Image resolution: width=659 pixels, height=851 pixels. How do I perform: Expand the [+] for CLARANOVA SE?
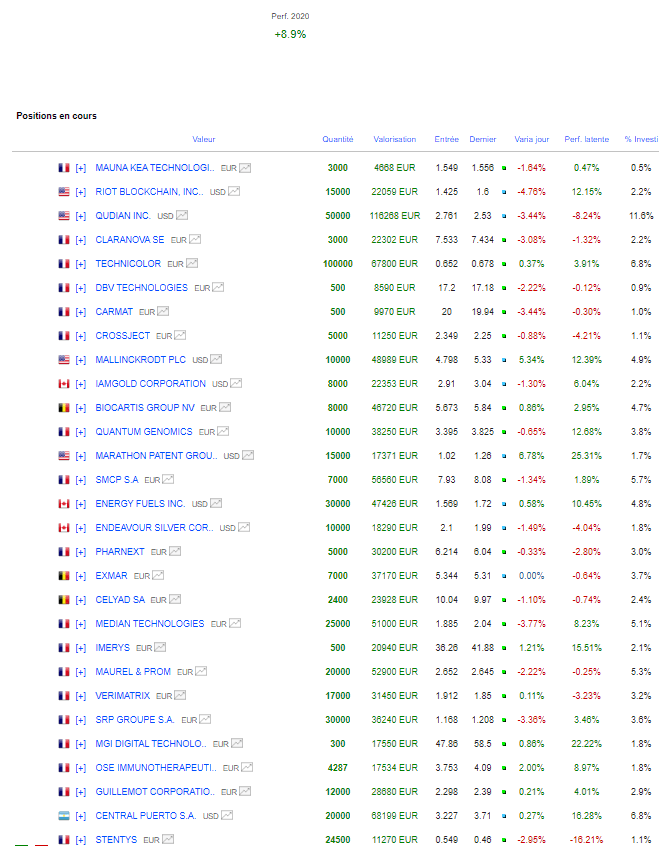[81, 240]
